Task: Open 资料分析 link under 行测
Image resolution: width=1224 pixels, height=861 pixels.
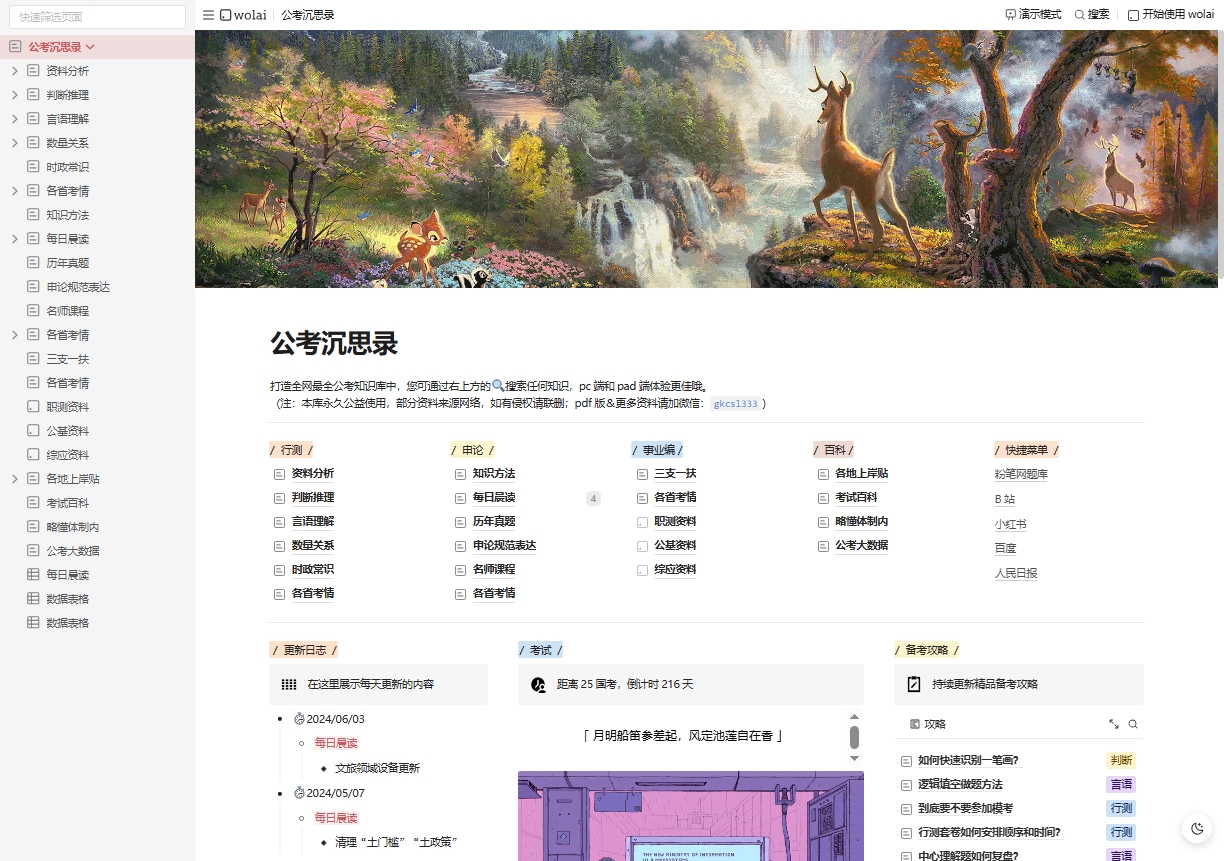Action: (313, 474)
